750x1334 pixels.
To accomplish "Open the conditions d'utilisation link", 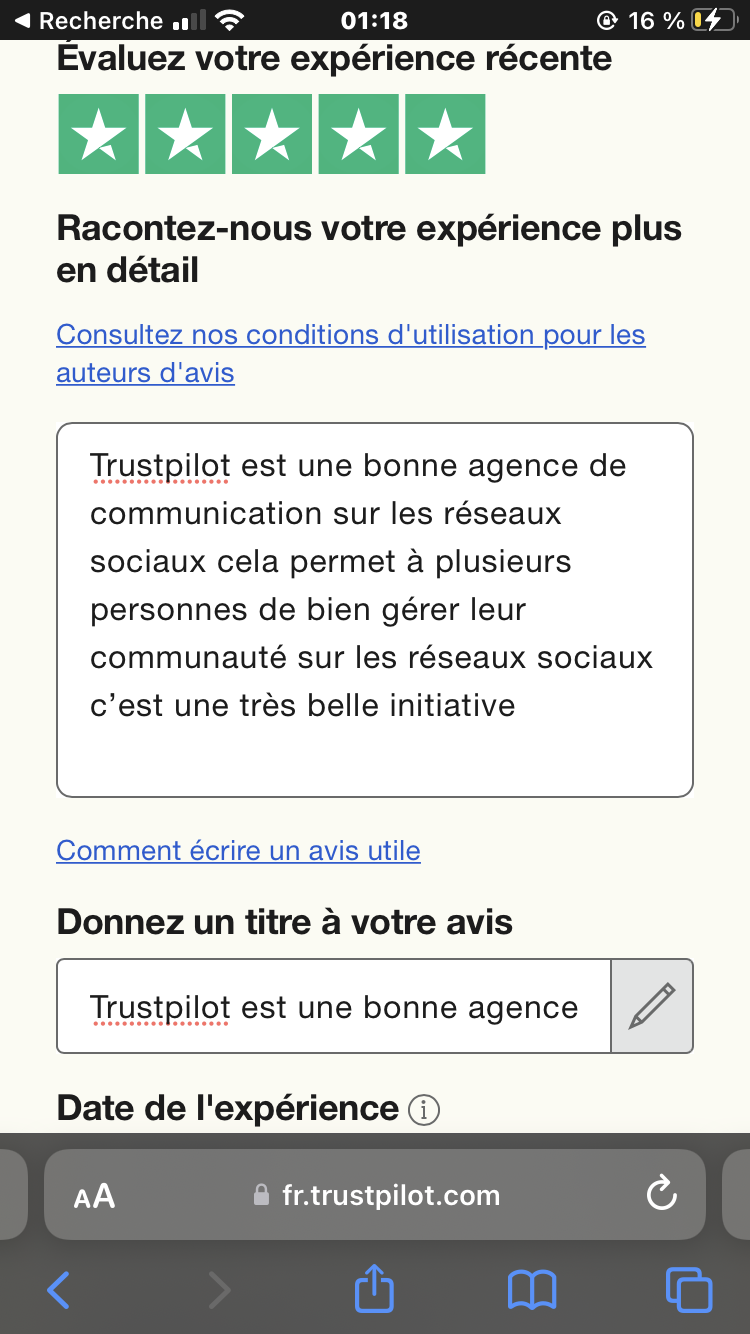I will [x=350, y=335].
